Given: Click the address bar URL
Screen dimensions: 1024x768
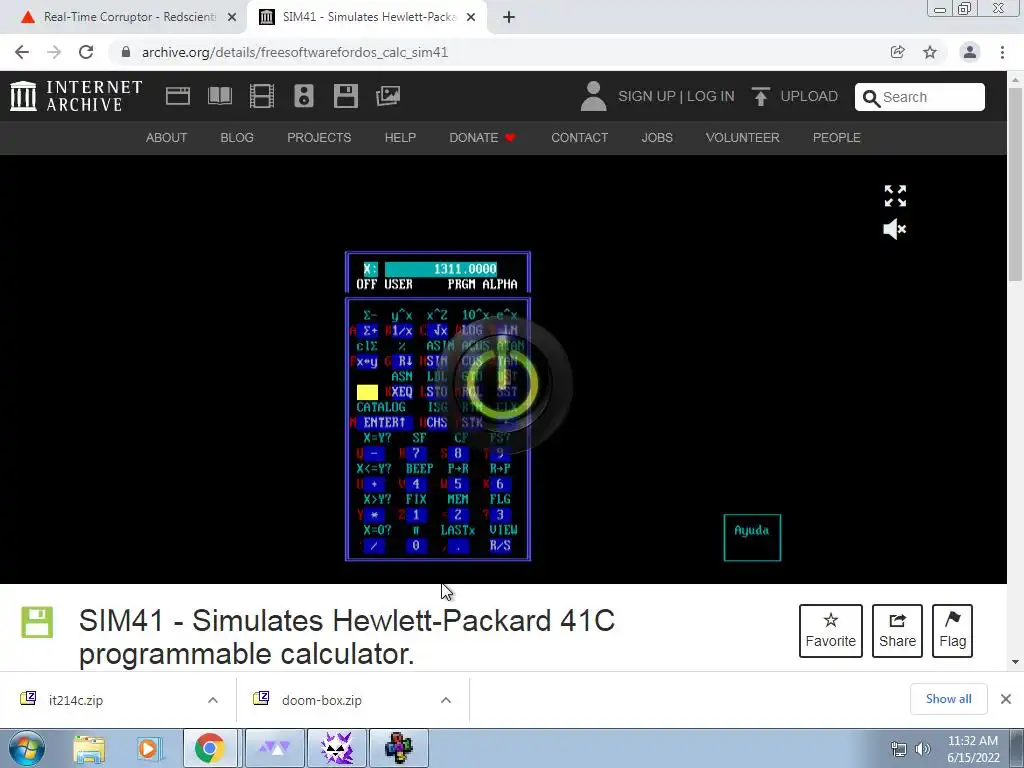Looking at the screenshot, I should pyautogui.click(x=295, y=52).
